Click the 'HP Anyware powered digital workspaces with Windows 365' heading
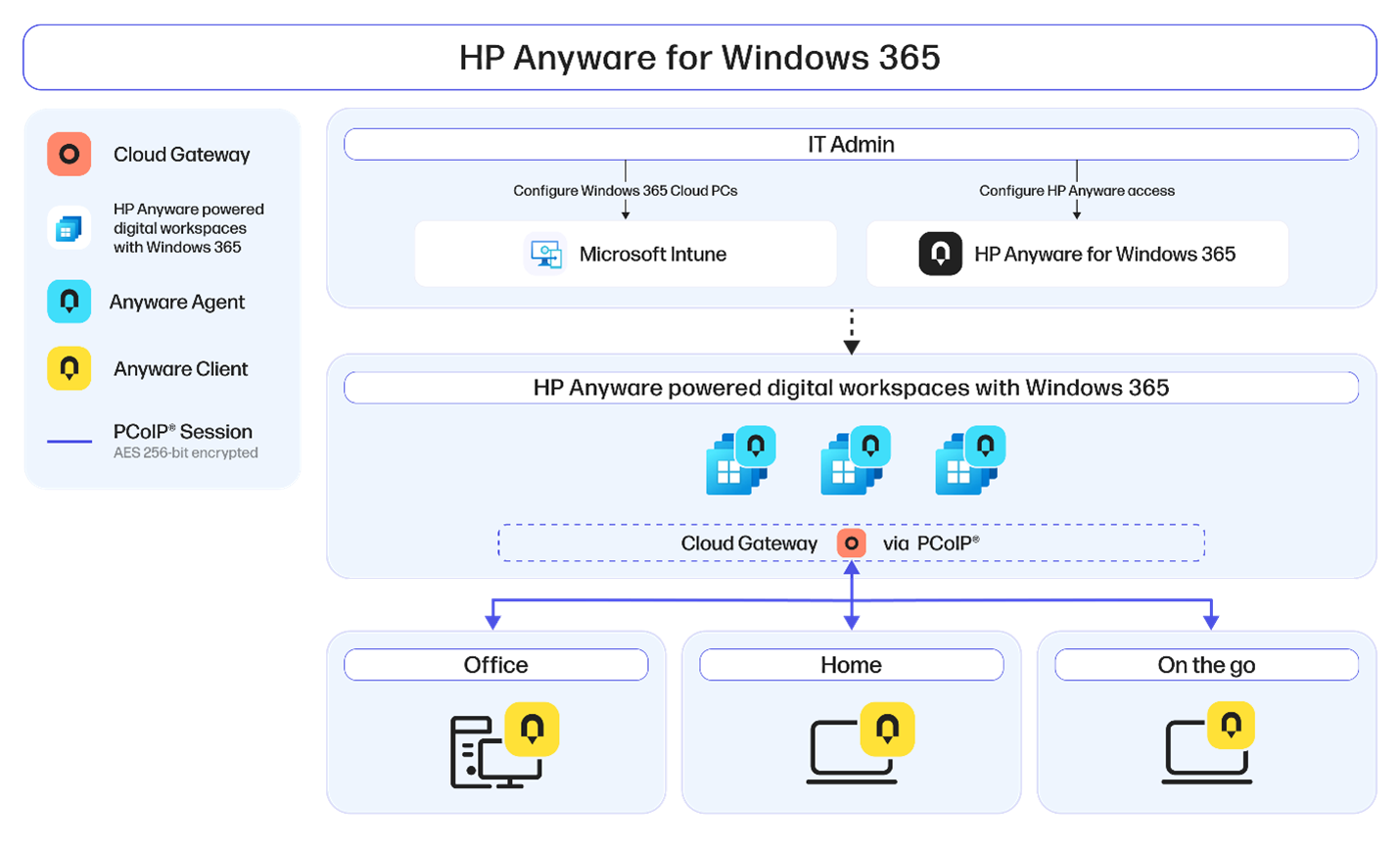The height and width of the screenshot is (850, 1400). [x=851, y=388]
